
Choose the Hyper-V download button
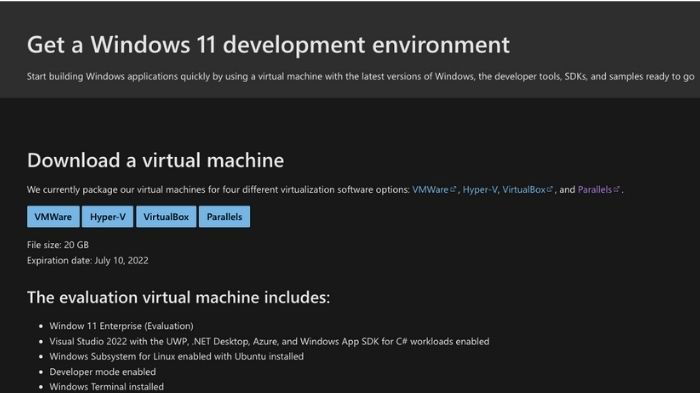click(108, 217)
